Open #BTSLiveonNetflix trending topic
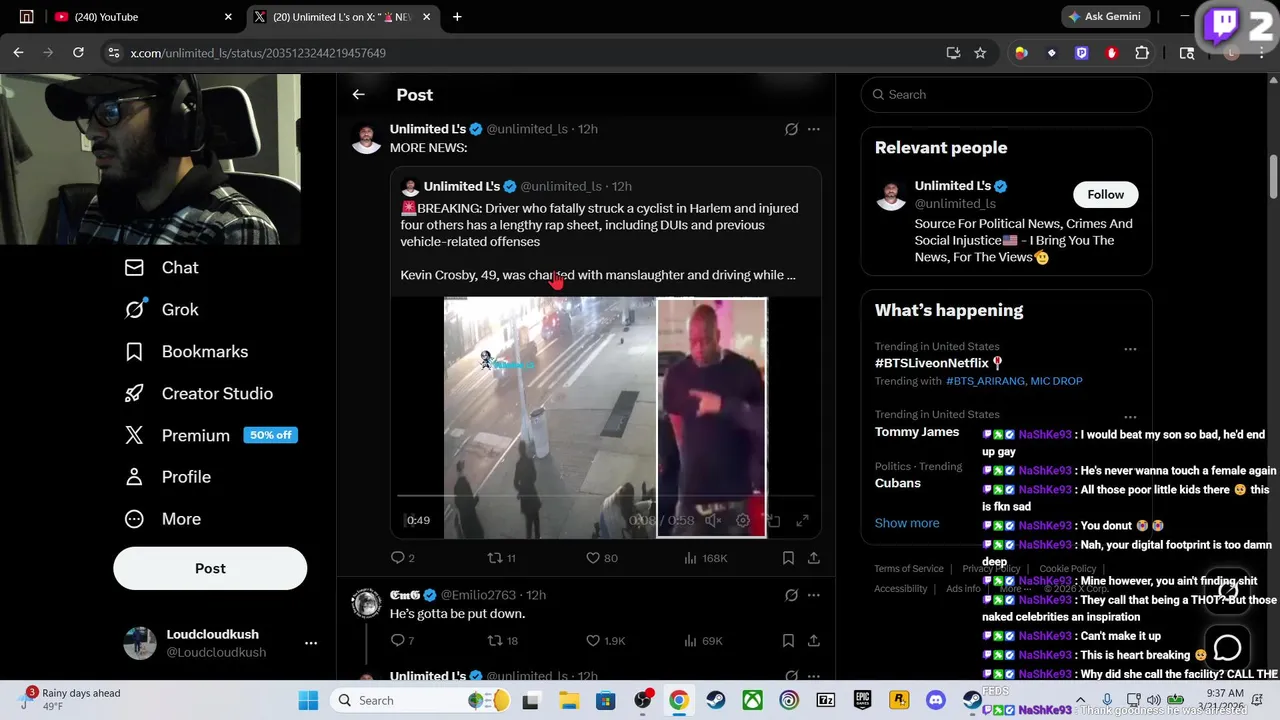The width and height of the screenshot is (1280, 720). (939, 363)
